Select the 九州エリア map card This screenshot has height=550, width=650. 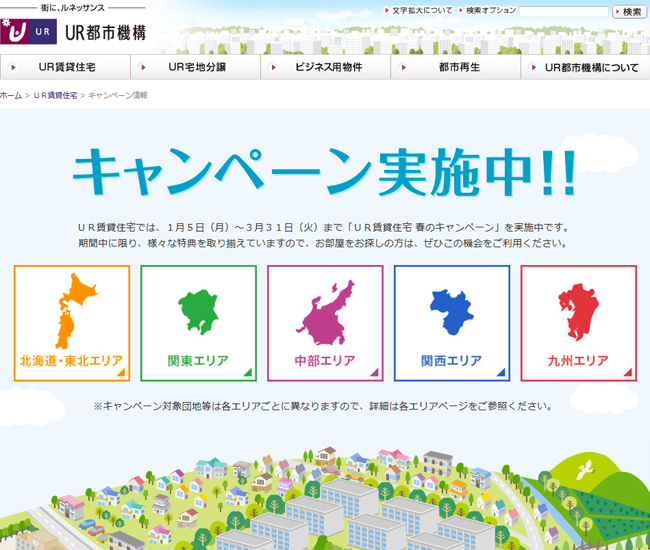point(579,323)
